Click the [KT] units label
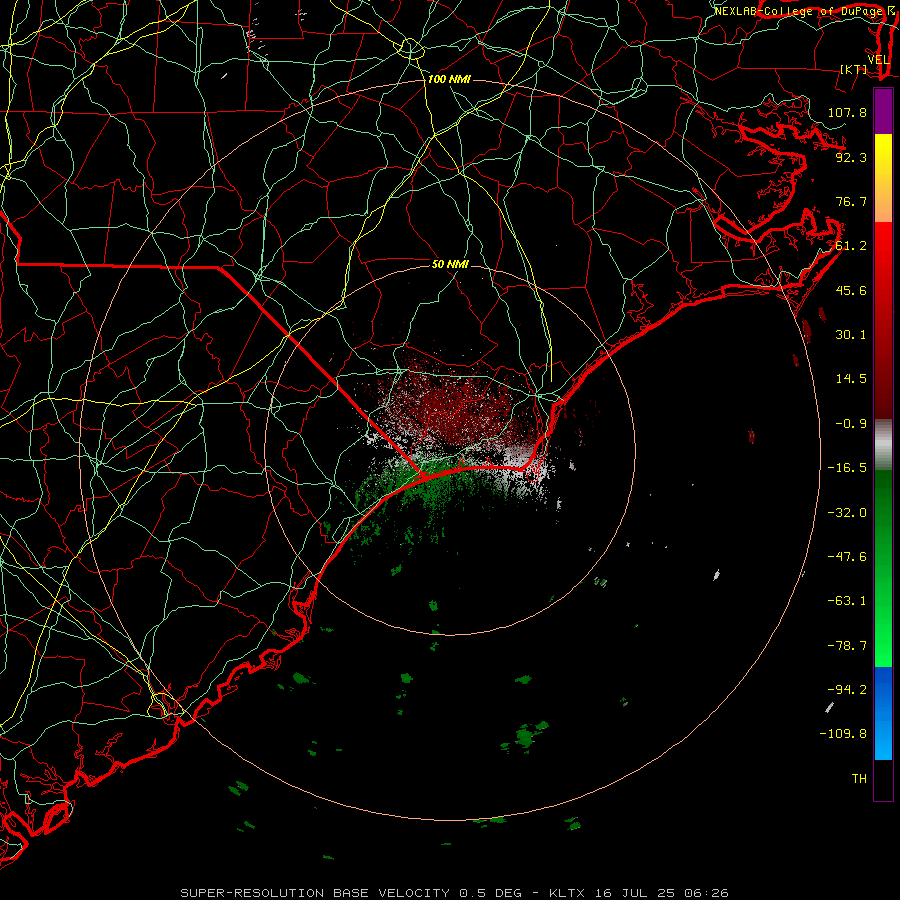The height and width of the screenshot is (900, 900). pyautogui.click(x=854, y=69)
